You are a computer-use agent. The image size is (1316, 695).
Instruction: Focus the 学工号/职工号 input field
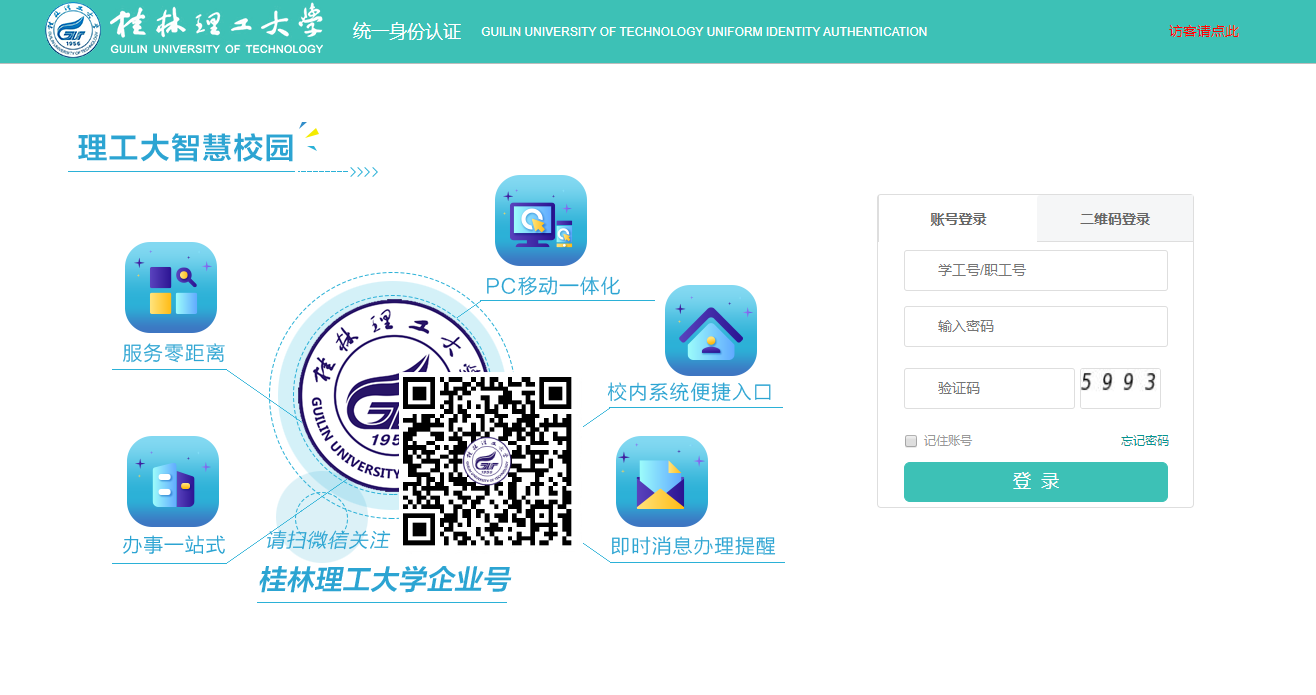point(1036,270)
